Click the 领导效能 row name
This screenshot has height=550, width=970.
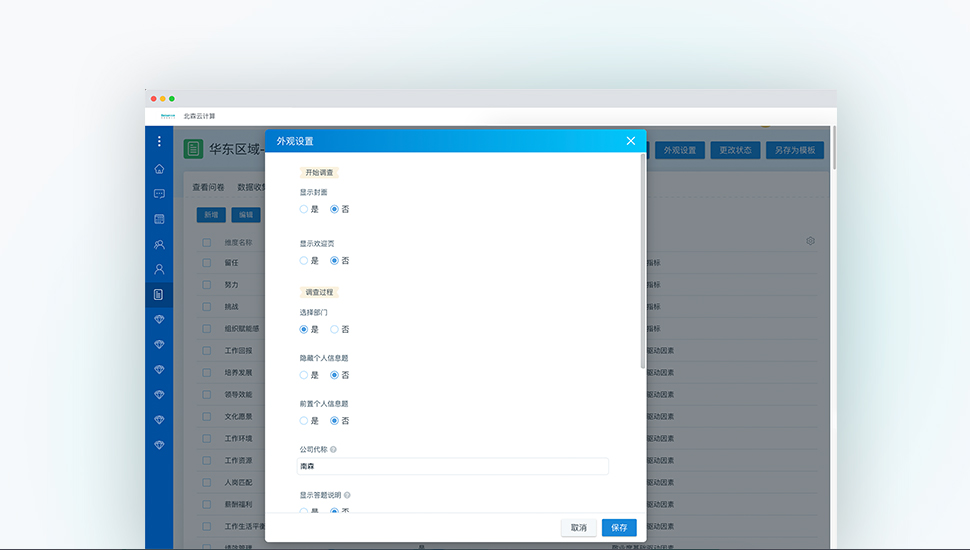pos(238,395)
